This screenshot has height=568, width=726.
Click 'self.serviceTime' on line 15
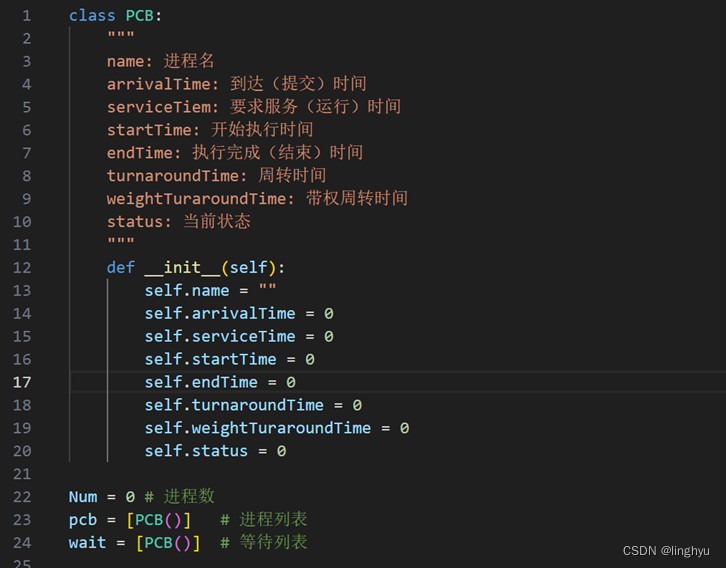pos(220,337)
